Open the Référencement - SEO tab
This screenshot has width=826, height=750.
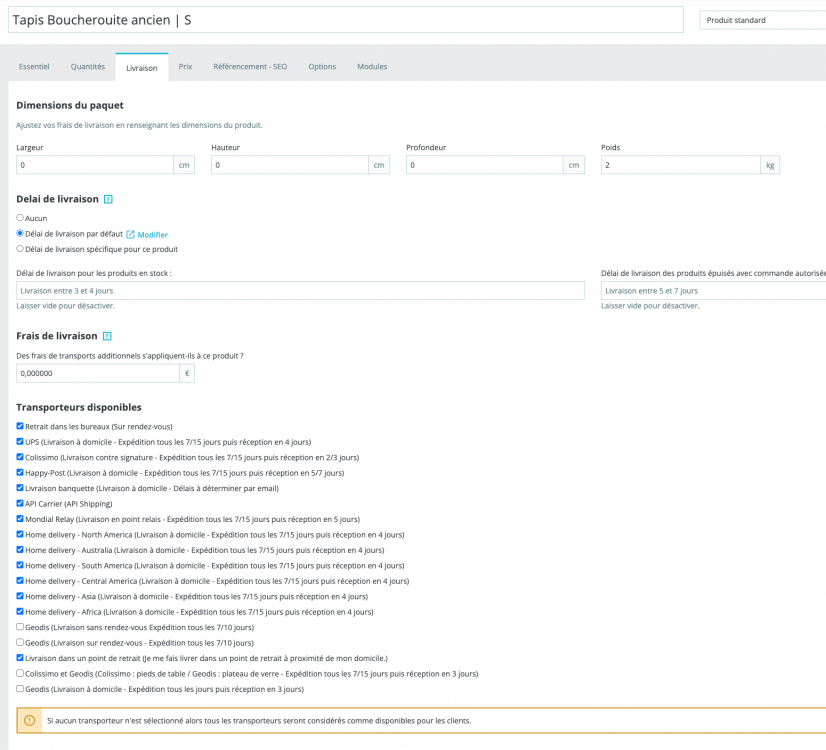pyautogui.click(x=250, y=67)
